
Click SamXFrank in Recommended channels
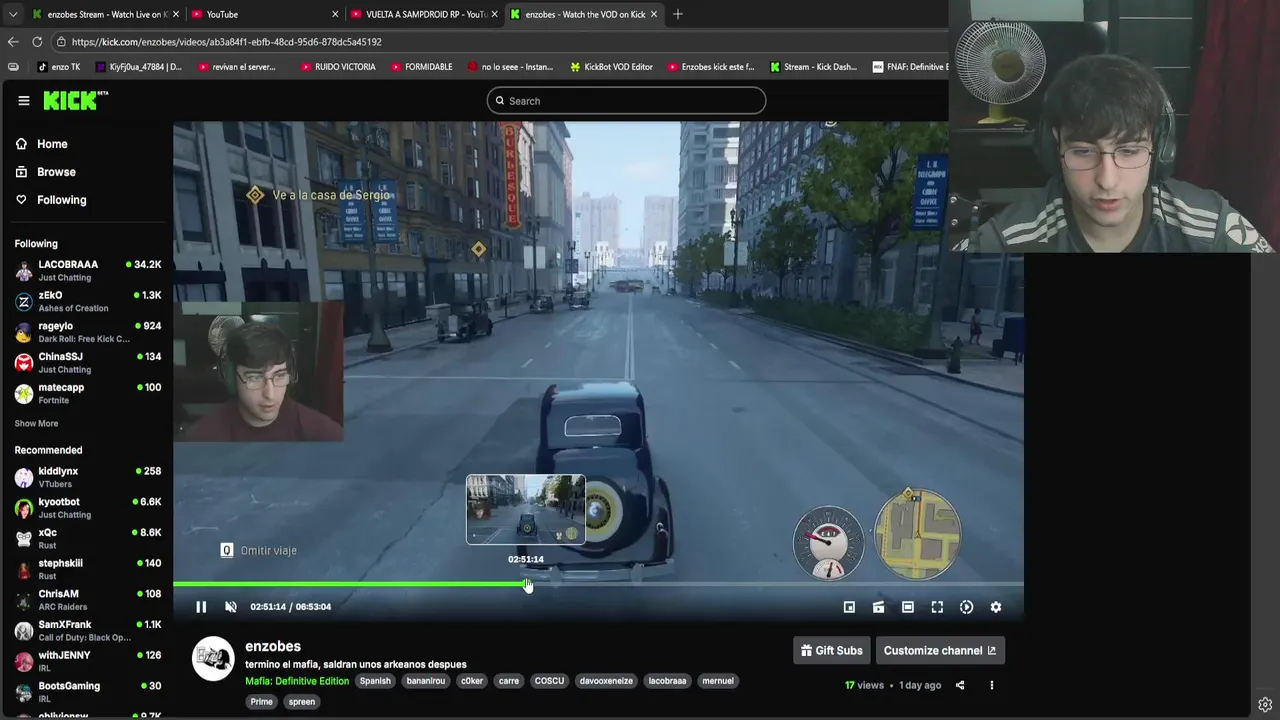pos(88,631)
